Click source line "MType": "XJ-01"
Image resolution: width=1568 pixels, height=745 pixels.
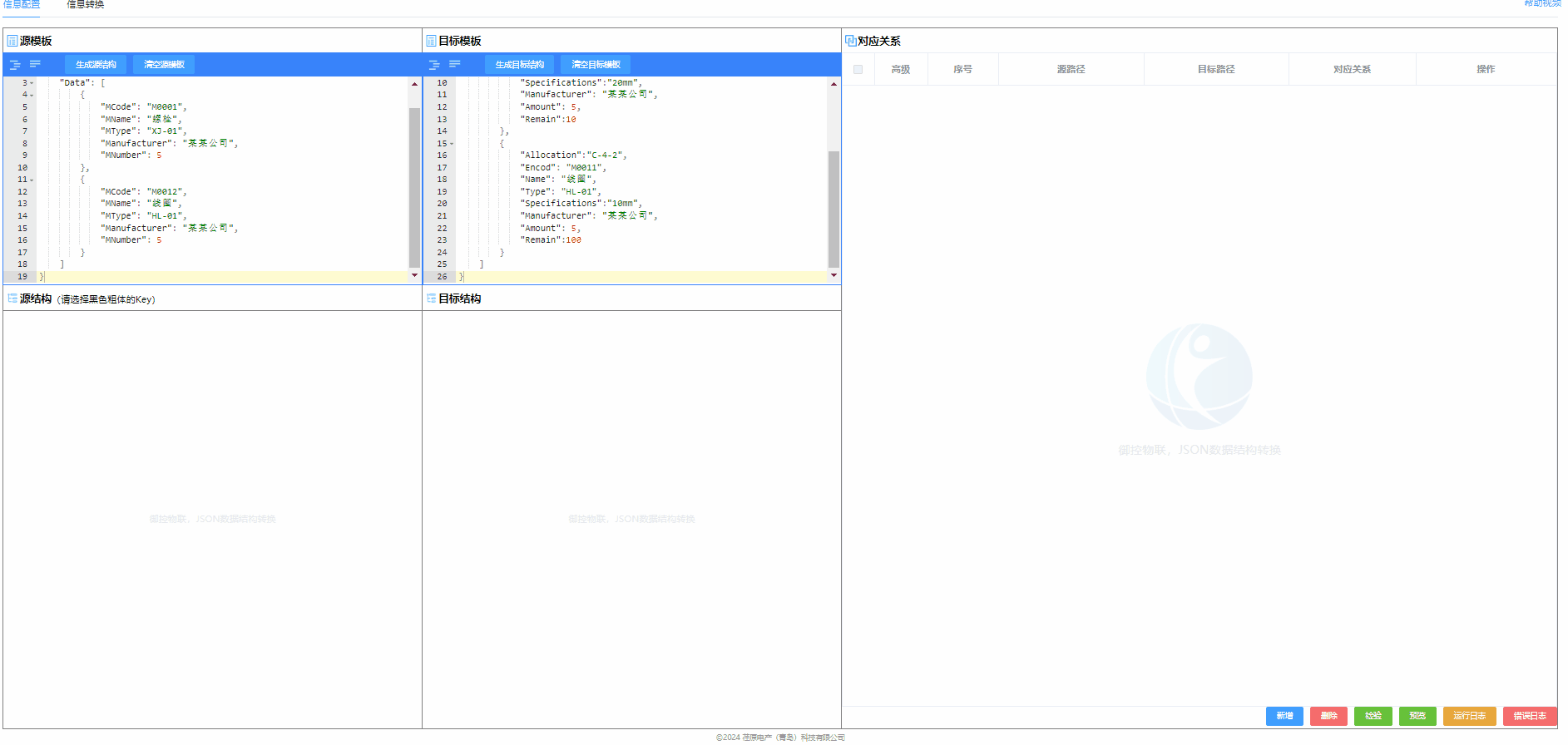(x=143, y=131)
